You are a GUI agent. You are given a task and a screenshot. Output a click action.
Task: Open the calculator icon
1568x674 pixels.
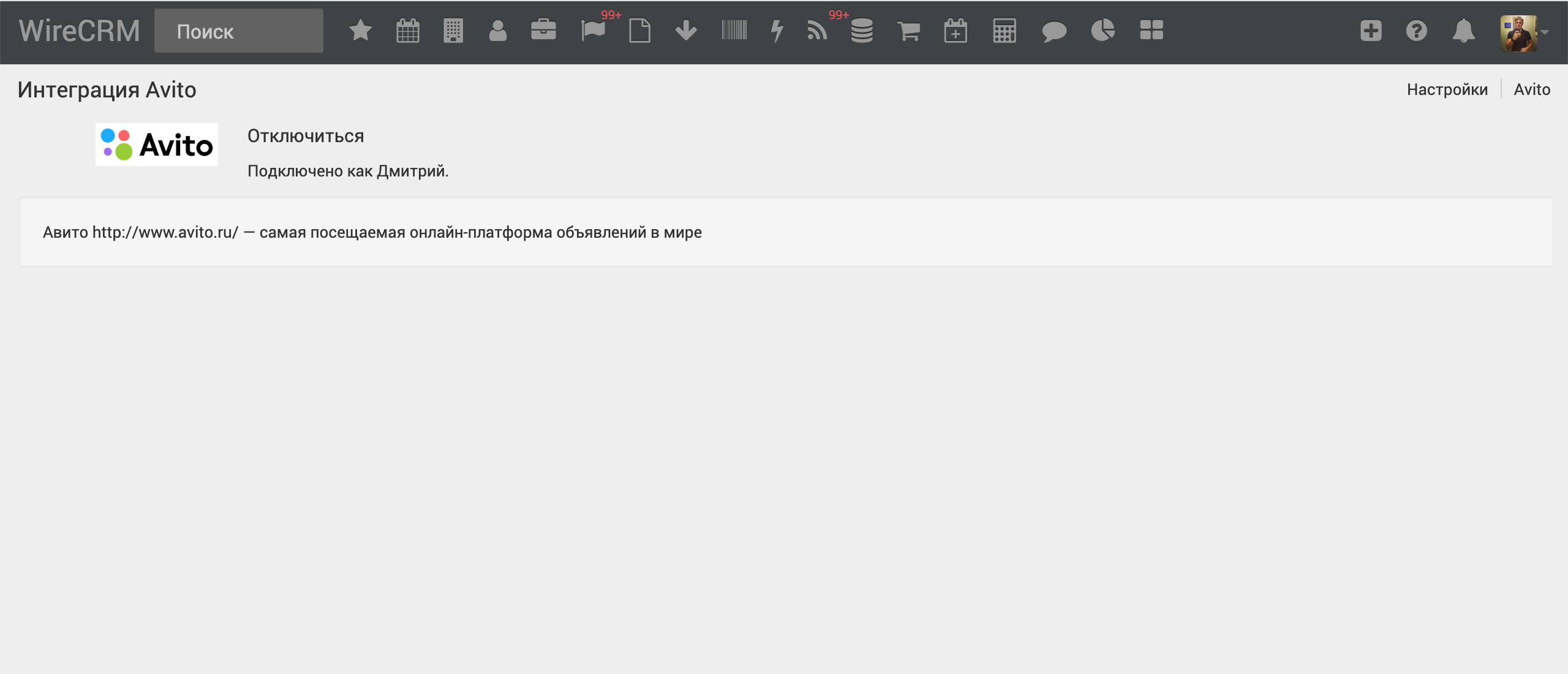1005,31
